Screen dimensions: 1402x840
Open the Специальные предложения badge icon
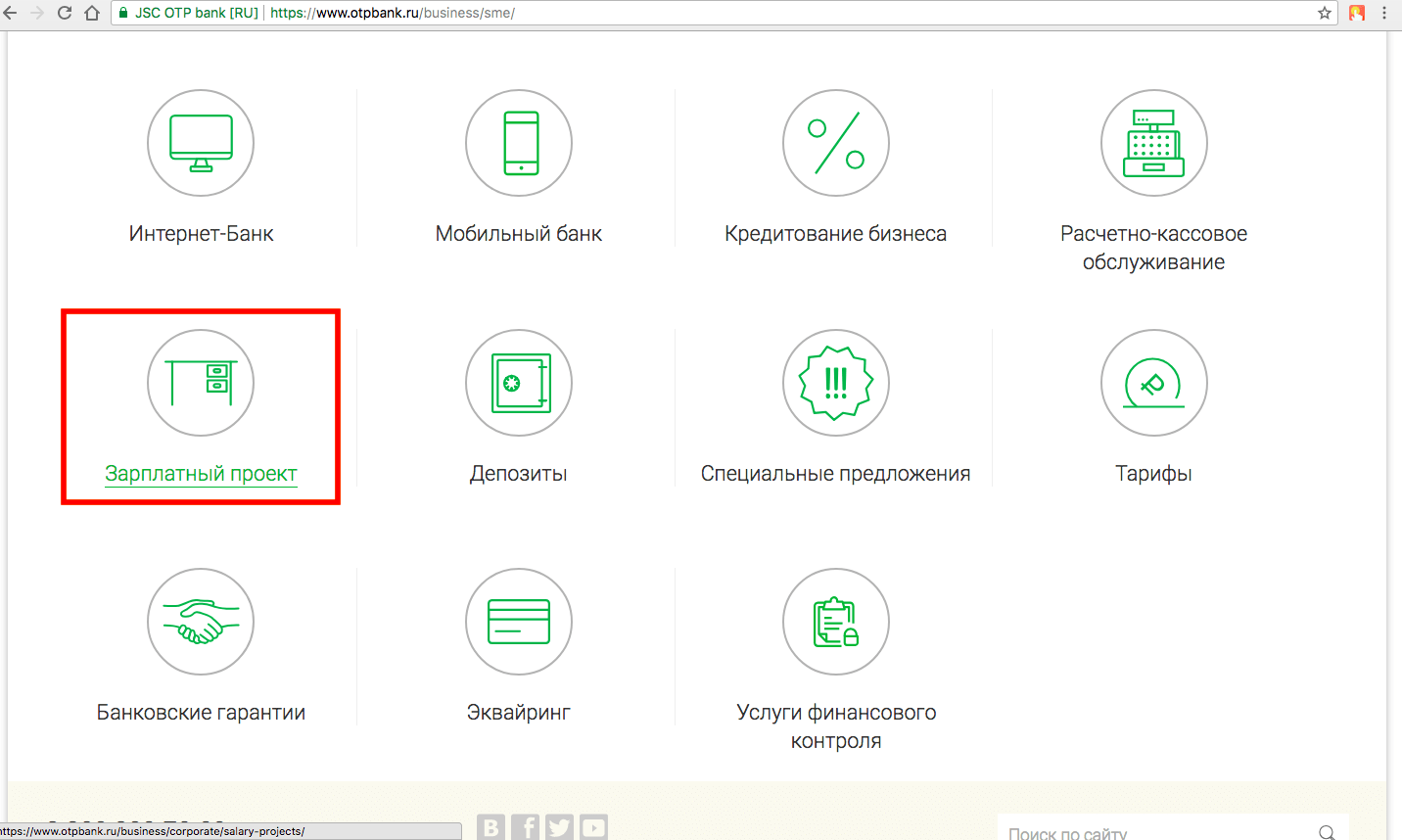(x=836, y=383)
